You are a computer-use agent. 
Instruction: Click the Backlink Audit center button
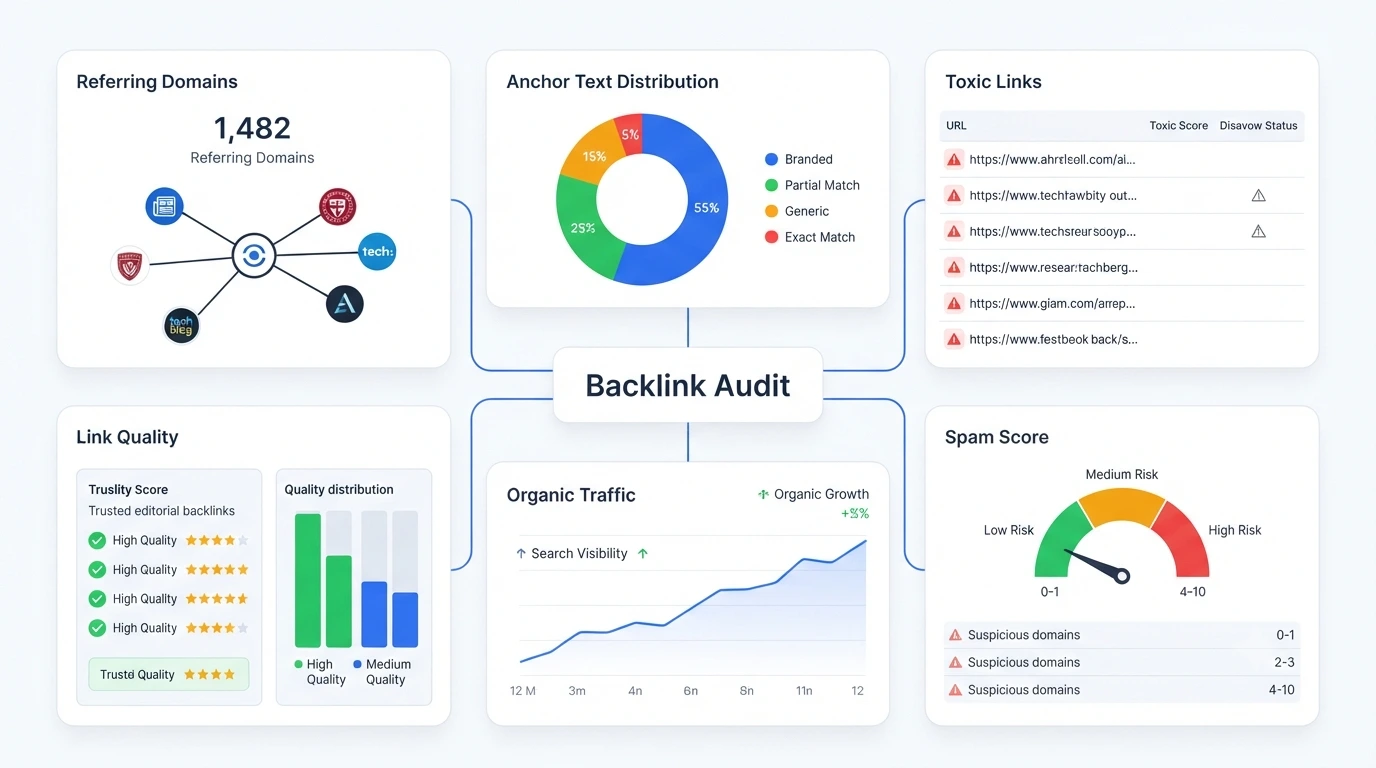pos(688,385)
